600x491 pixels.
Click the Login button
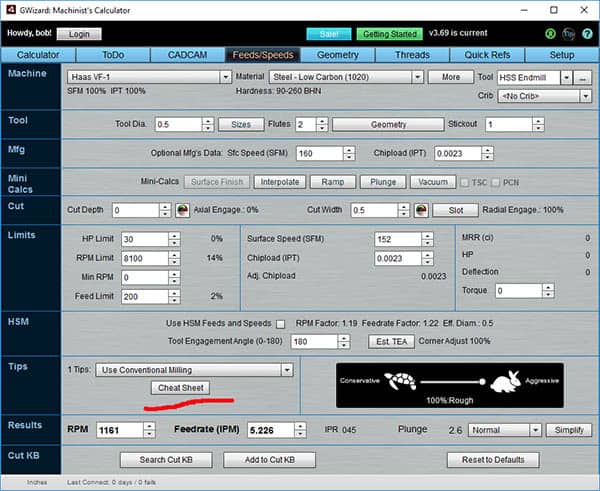pyautogui.click(x=79, y=34)
